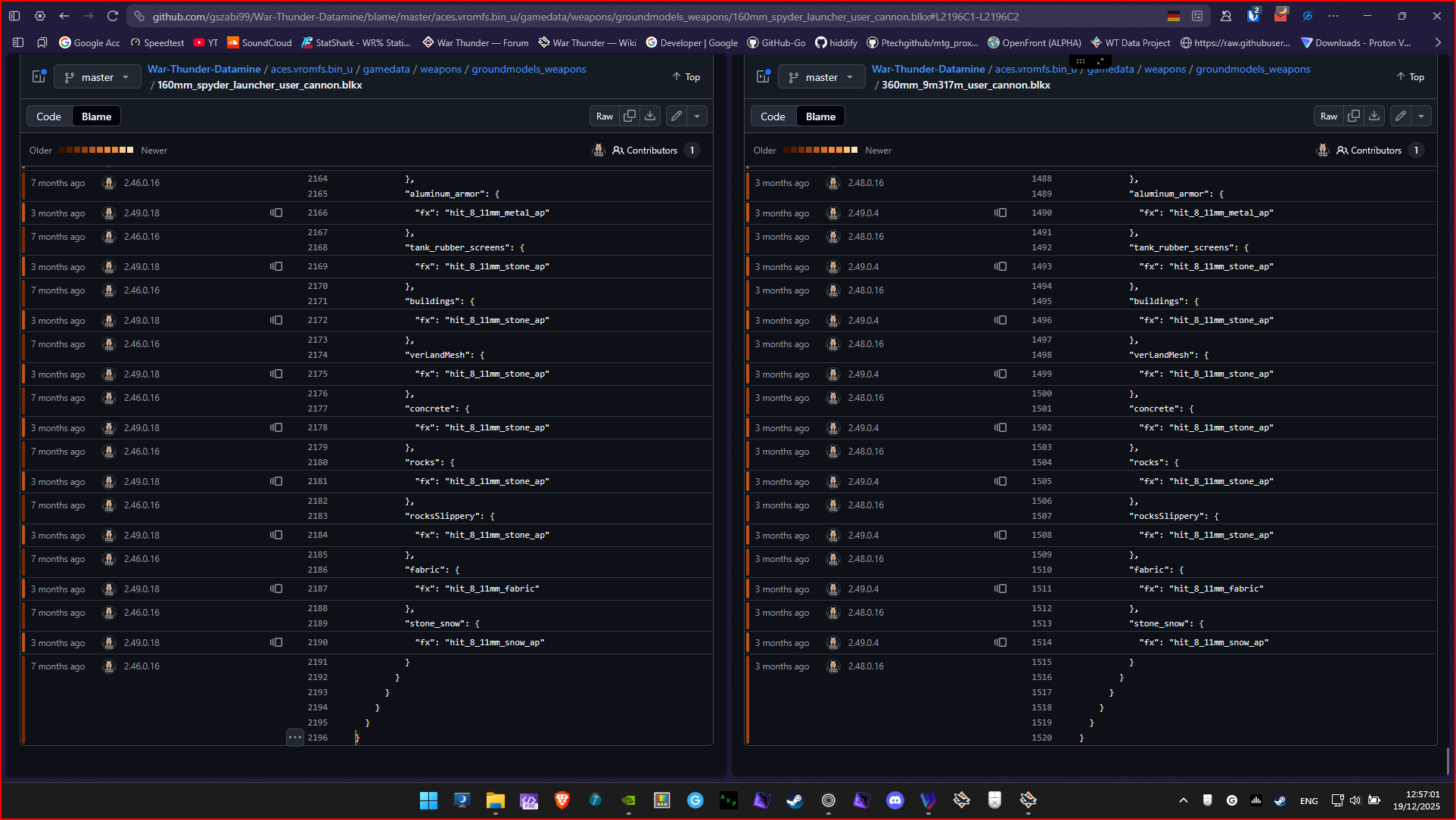Open master branch dropdown in right pane
This screenshot has height=820, width=1456.
coord(821,77)
